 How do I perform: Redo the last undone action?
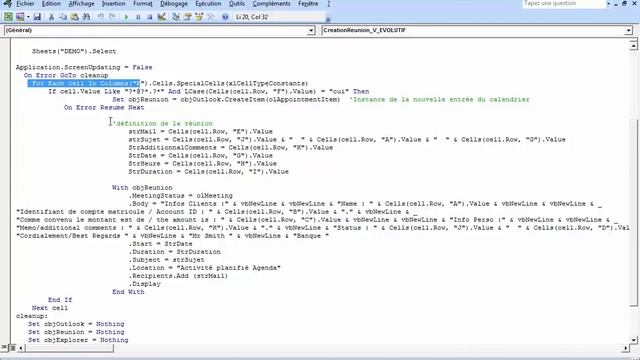[112, 17]
